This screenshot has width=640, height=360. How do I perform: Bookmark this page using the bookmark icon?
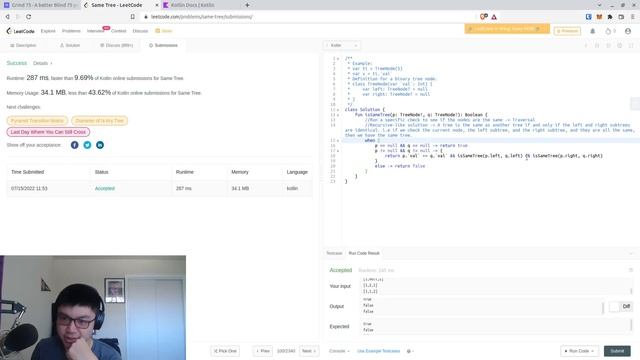(133, 17)
